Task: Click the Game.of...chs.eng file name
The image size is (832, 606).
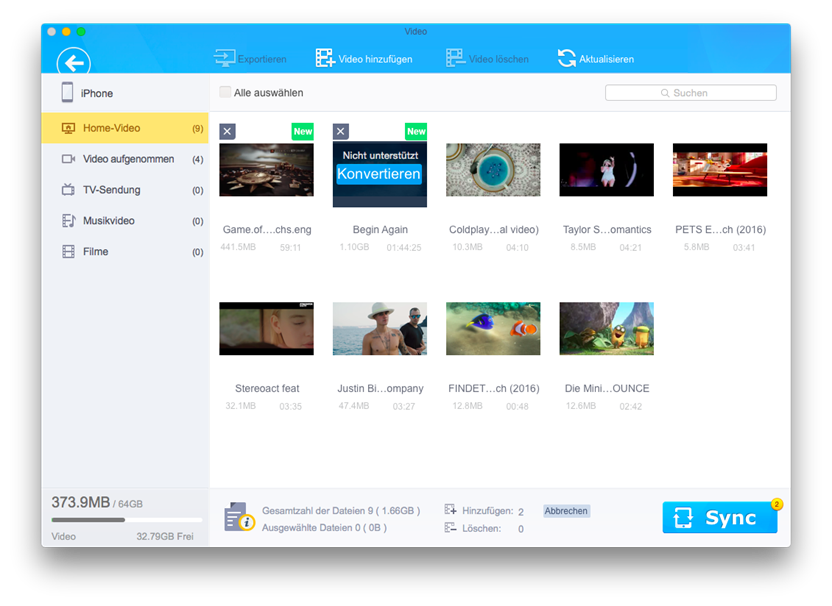Action: click(267, 229)
